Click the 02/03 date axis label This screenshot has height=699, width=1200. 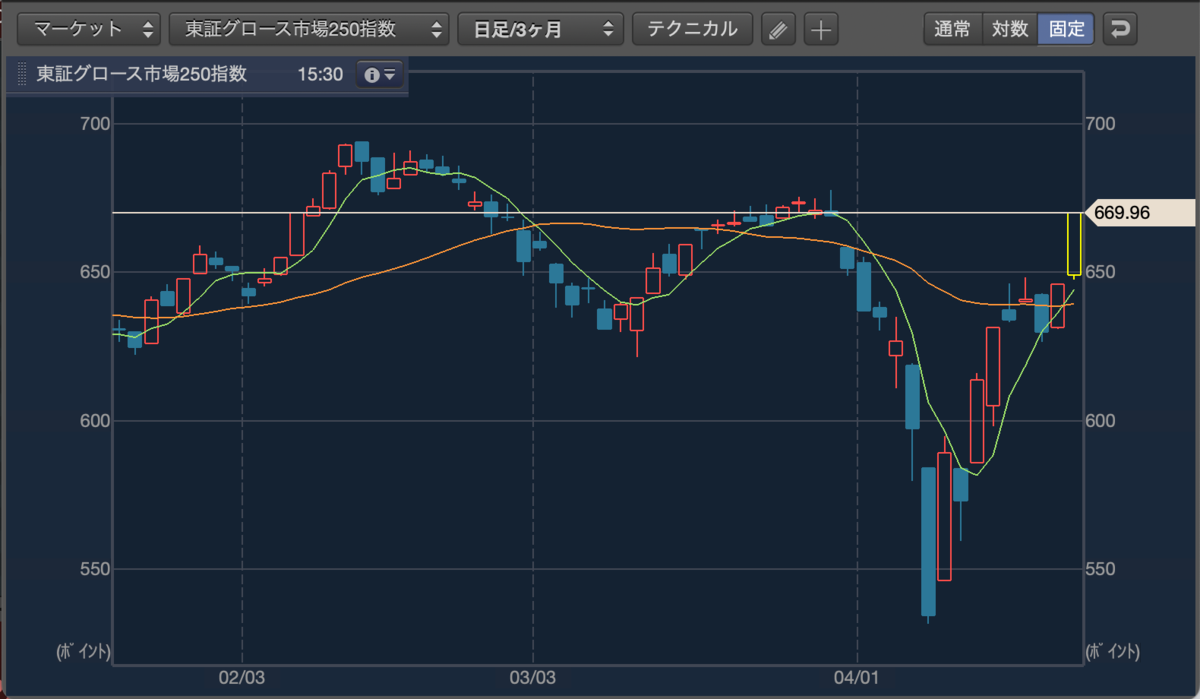pos(242,678)
